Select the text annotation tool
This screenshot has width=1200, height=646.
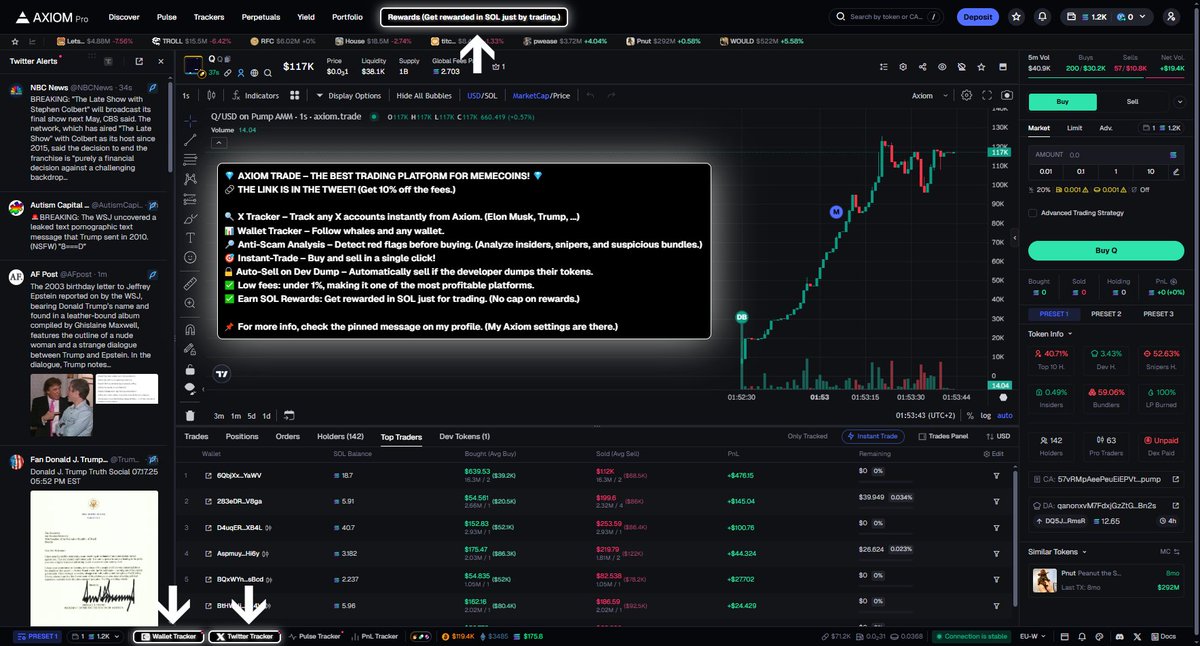pos(190,237)
